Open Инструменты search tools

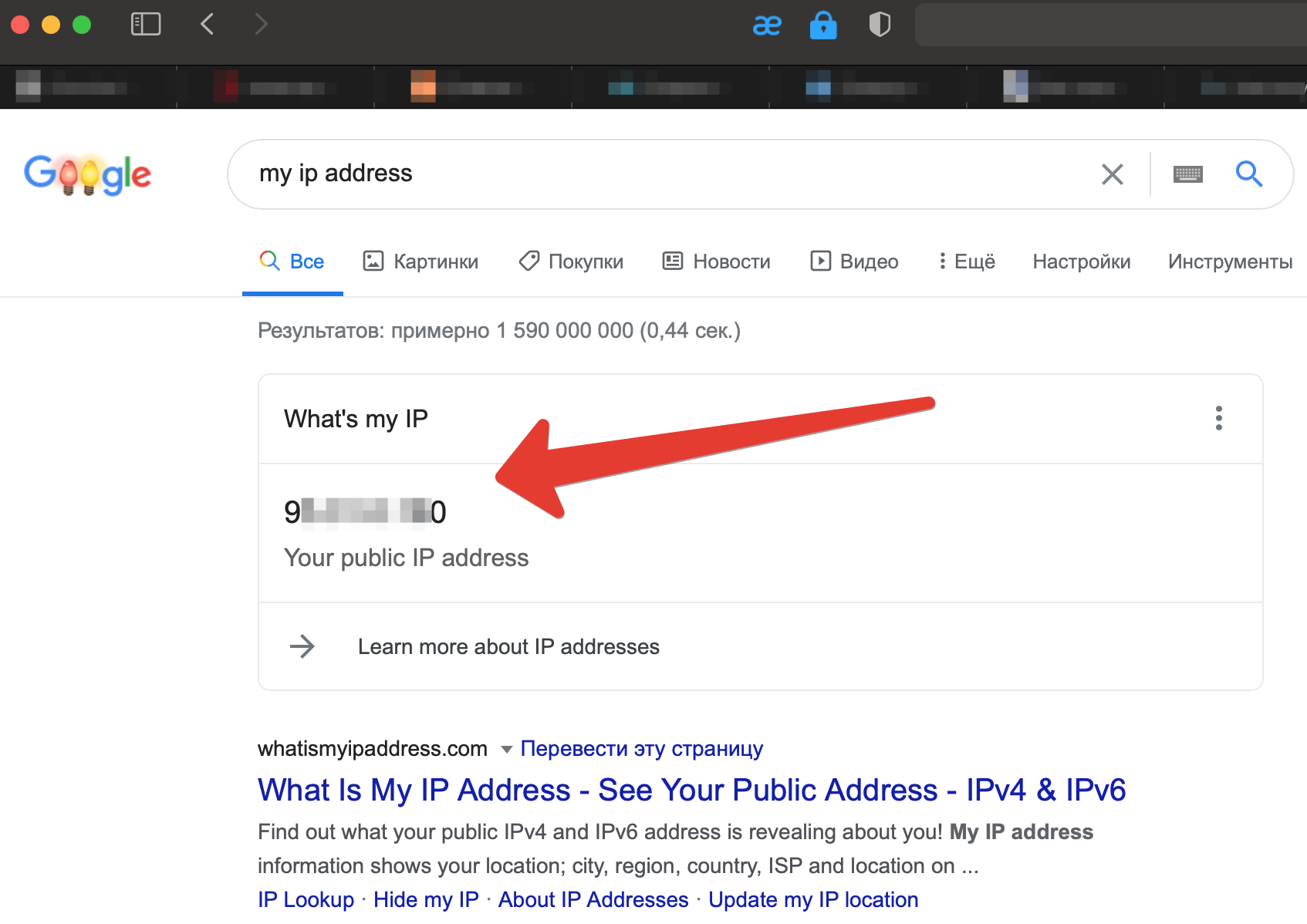tap(1231, 261)
